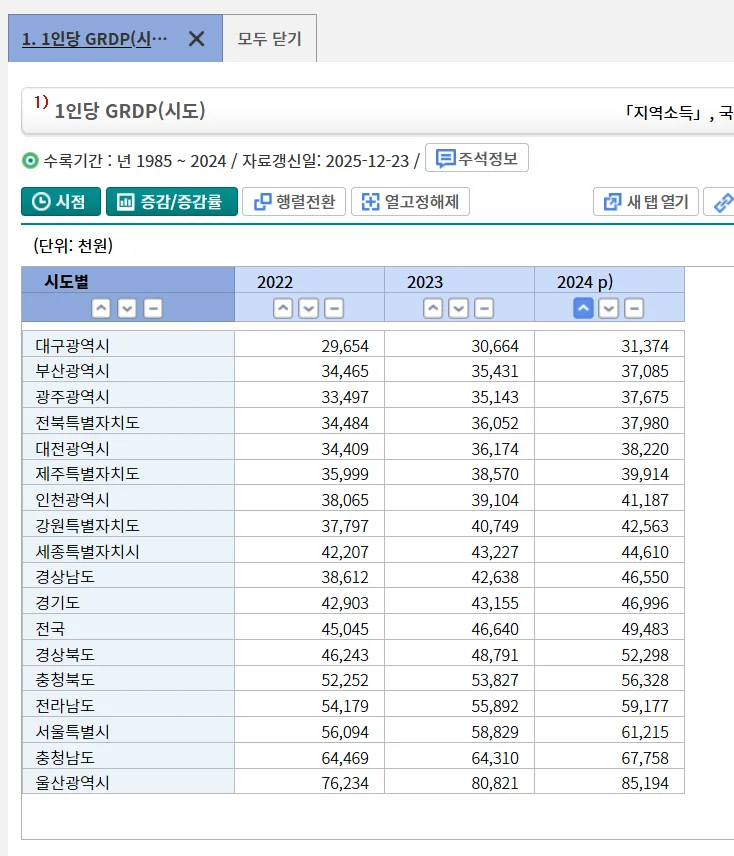Sort the 2024 p) column descending

(x=608, y=308)
